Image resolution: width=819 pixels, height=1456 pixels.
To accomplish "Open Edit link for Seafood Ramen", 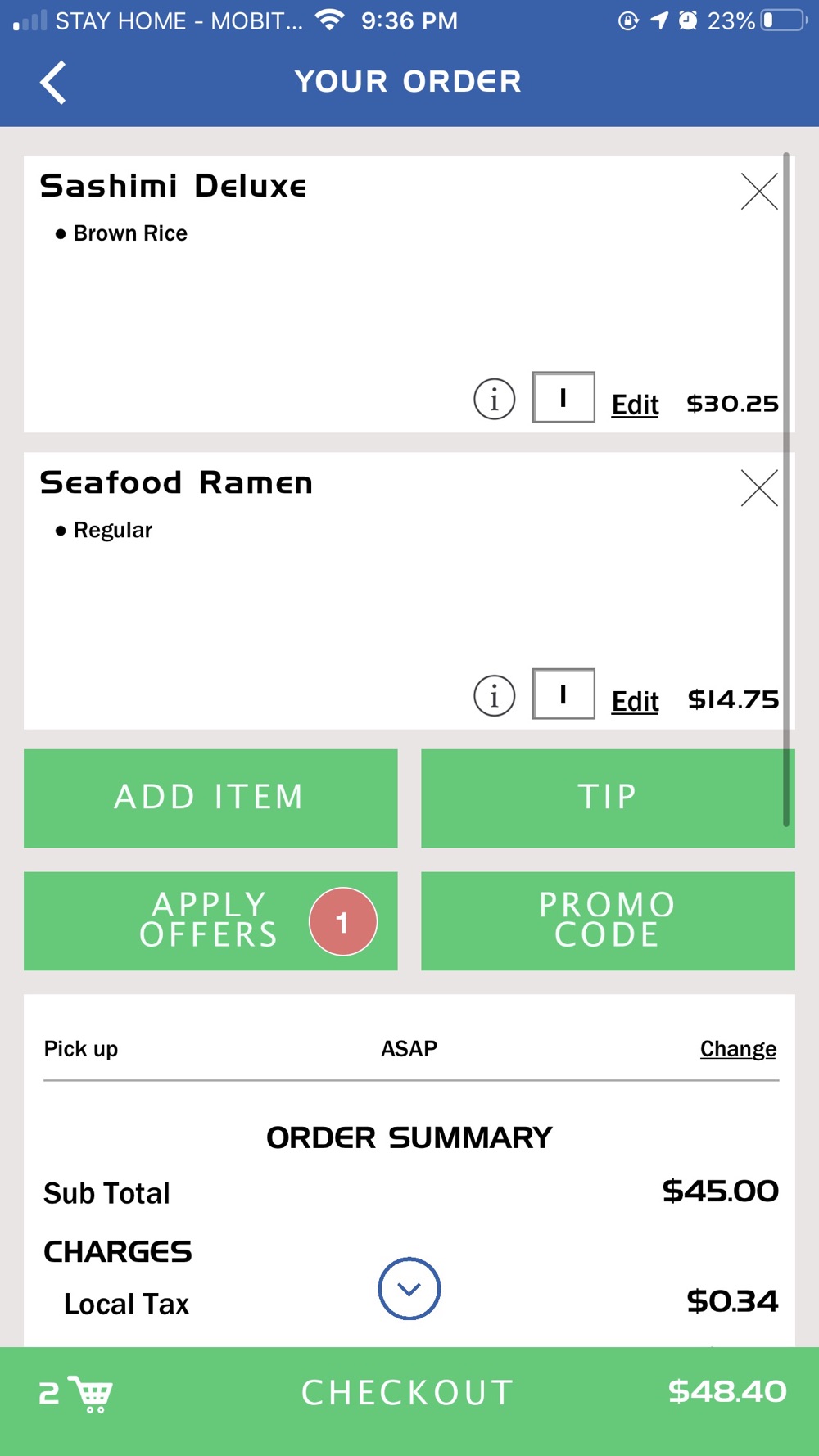I will pyautogui.click(x=635, y=701).
